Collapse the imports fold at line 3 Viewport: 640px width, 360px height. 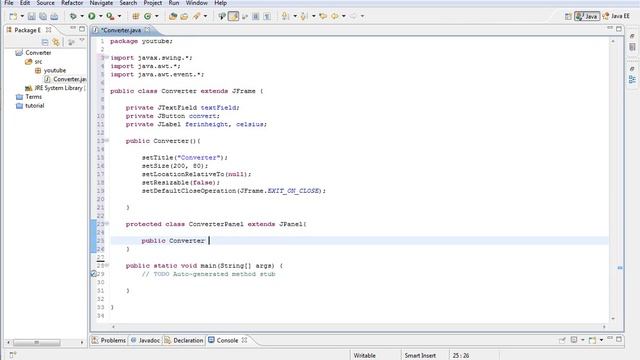(x=107, y=58)
